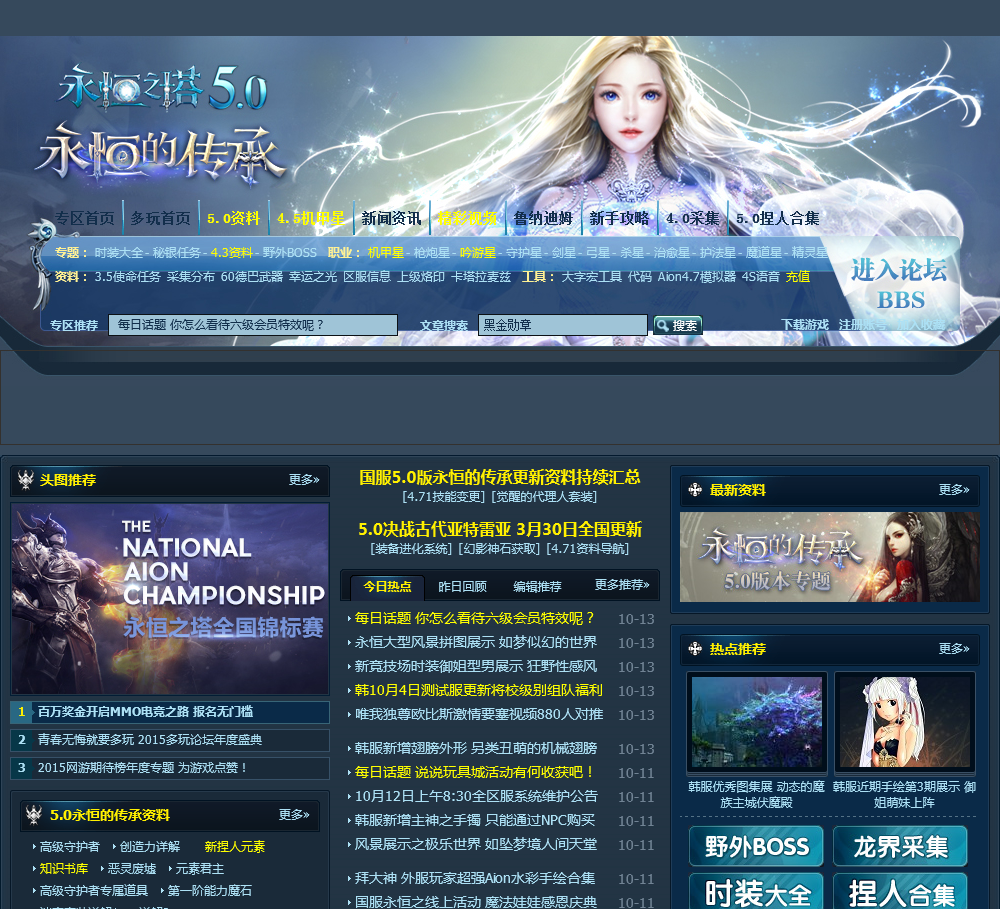Go to 5.0资料 section
Image resolution: width=1000 pixels, height=909 pixels.
[233, 218]
